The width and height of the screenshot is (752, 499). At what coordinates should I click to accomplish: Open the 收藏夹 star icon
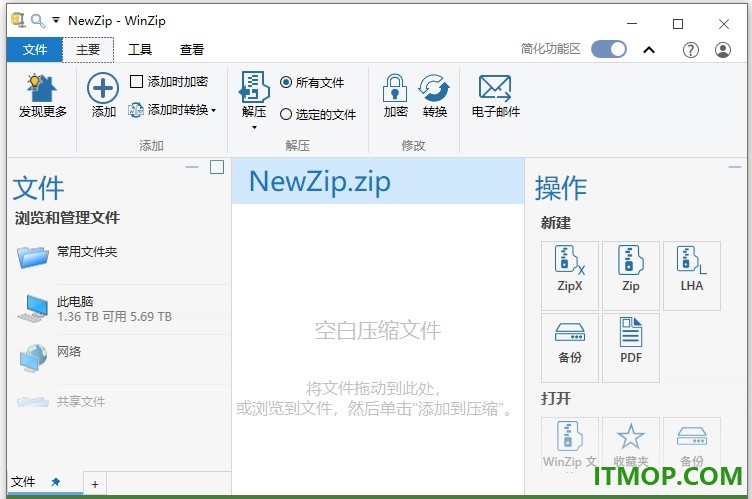[x=631, y=445]
